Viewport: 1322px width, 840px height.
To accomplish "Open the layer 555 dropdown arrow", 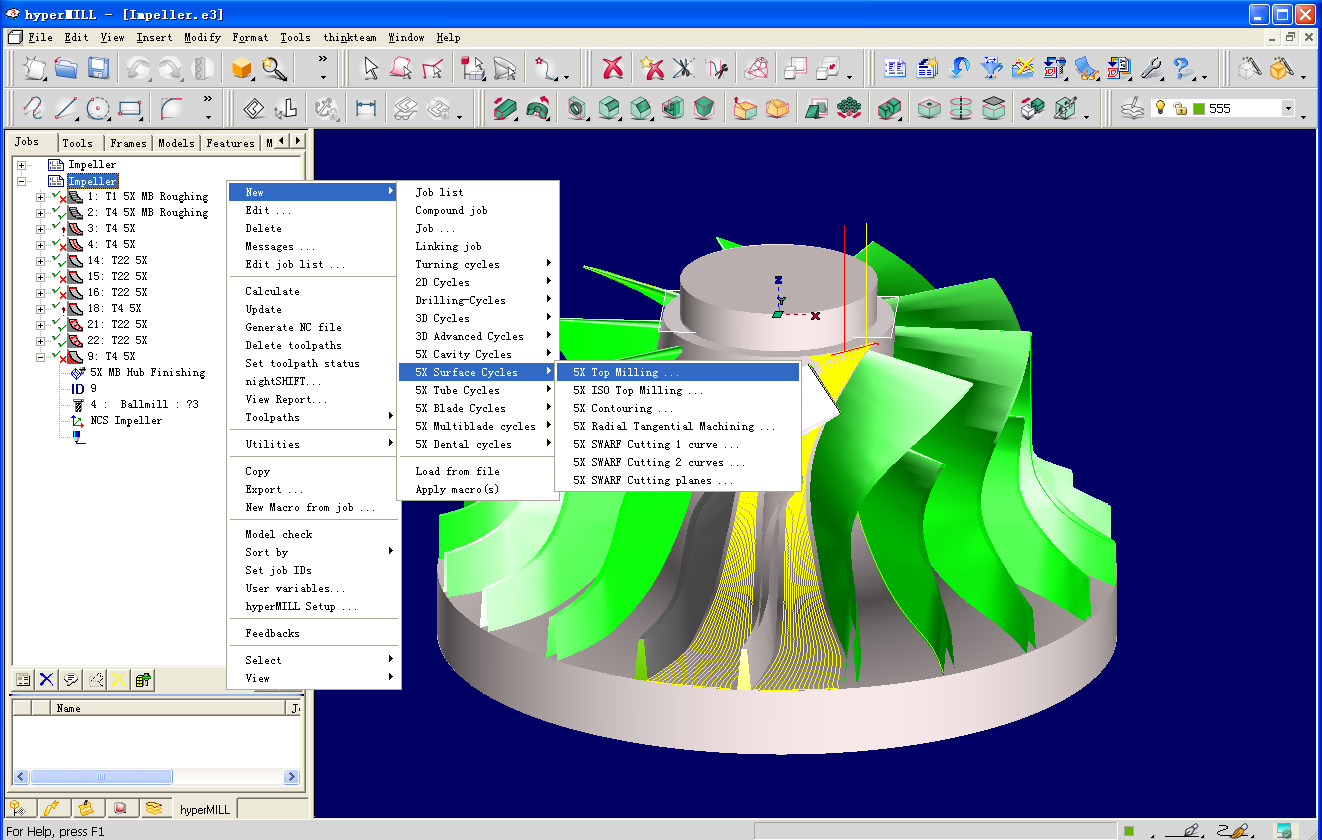I will (1288, 108).
